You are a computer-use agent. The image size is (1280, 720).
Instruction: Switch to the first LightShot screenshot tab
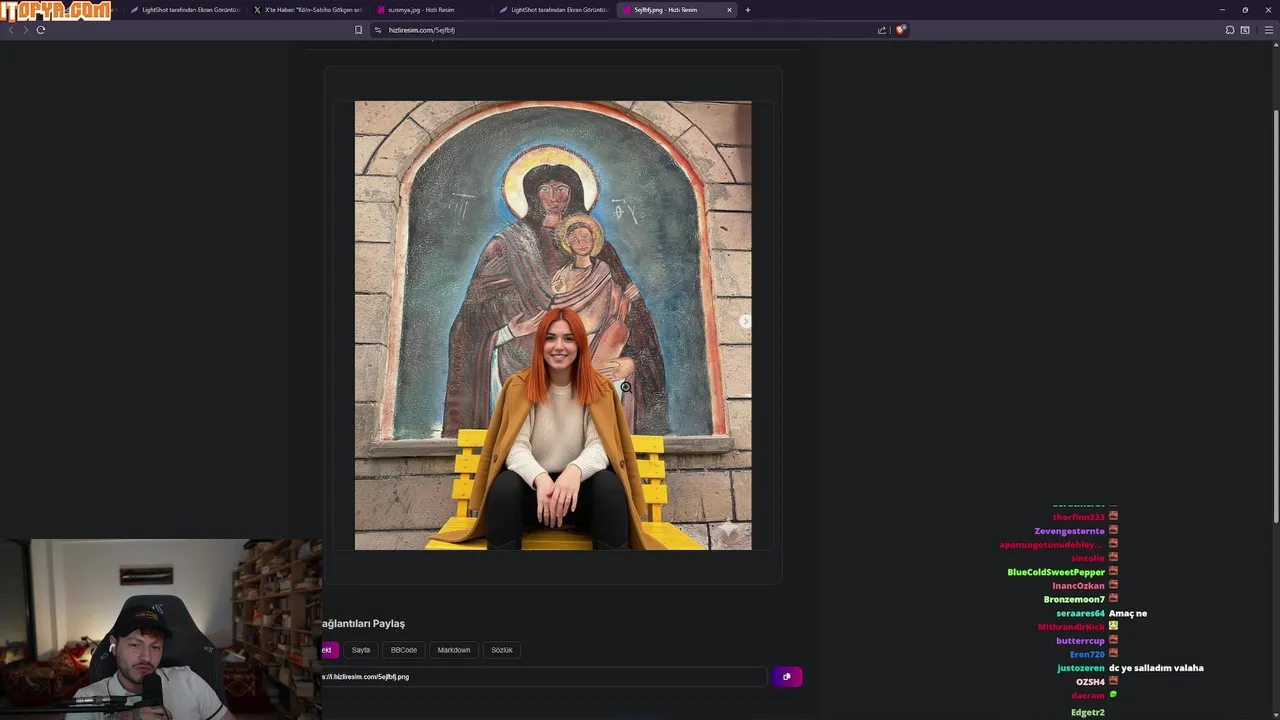click(185, 10)
